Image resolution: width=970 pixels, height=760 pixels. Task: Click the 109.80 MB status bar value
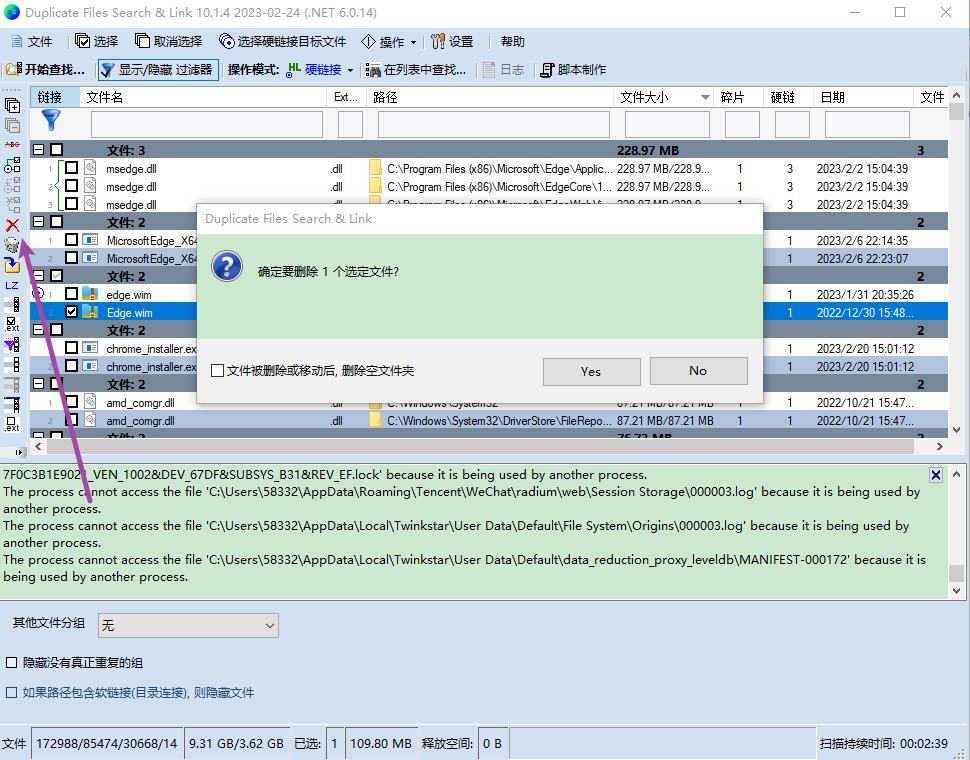click(380, 743)
